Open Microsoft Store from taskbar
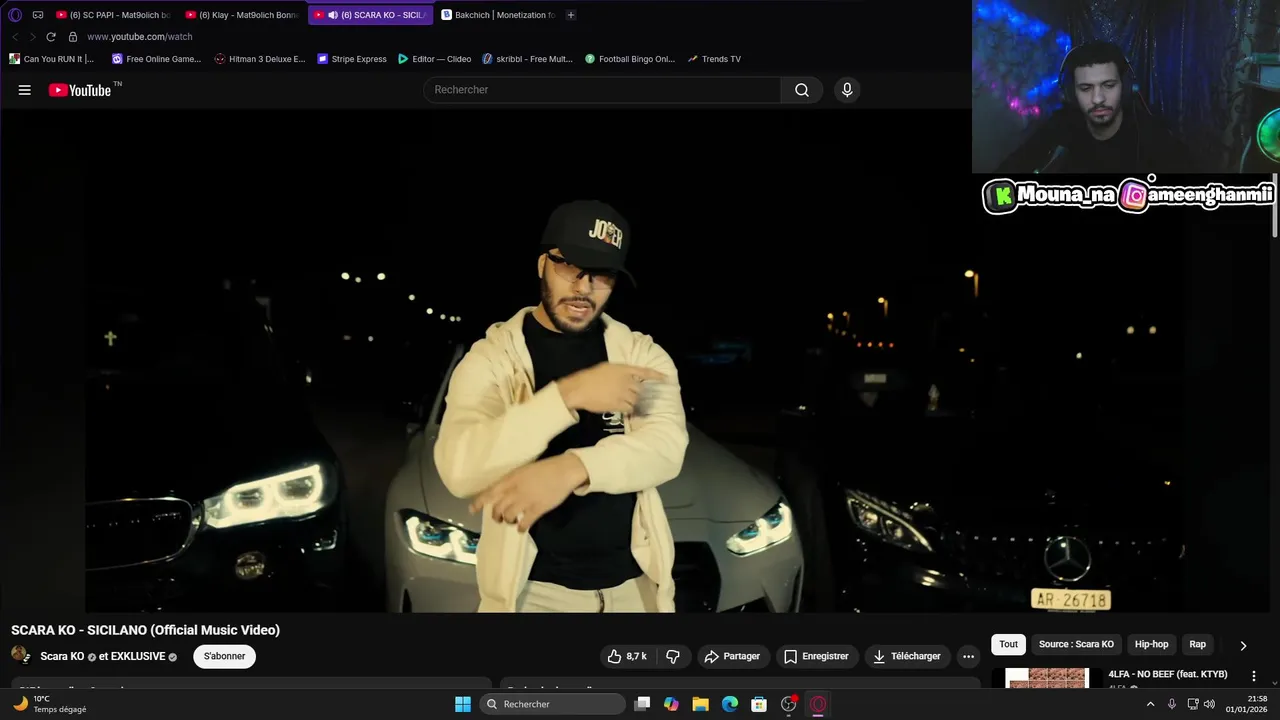The image size is (1280, 720). click(x=759, y=704)
